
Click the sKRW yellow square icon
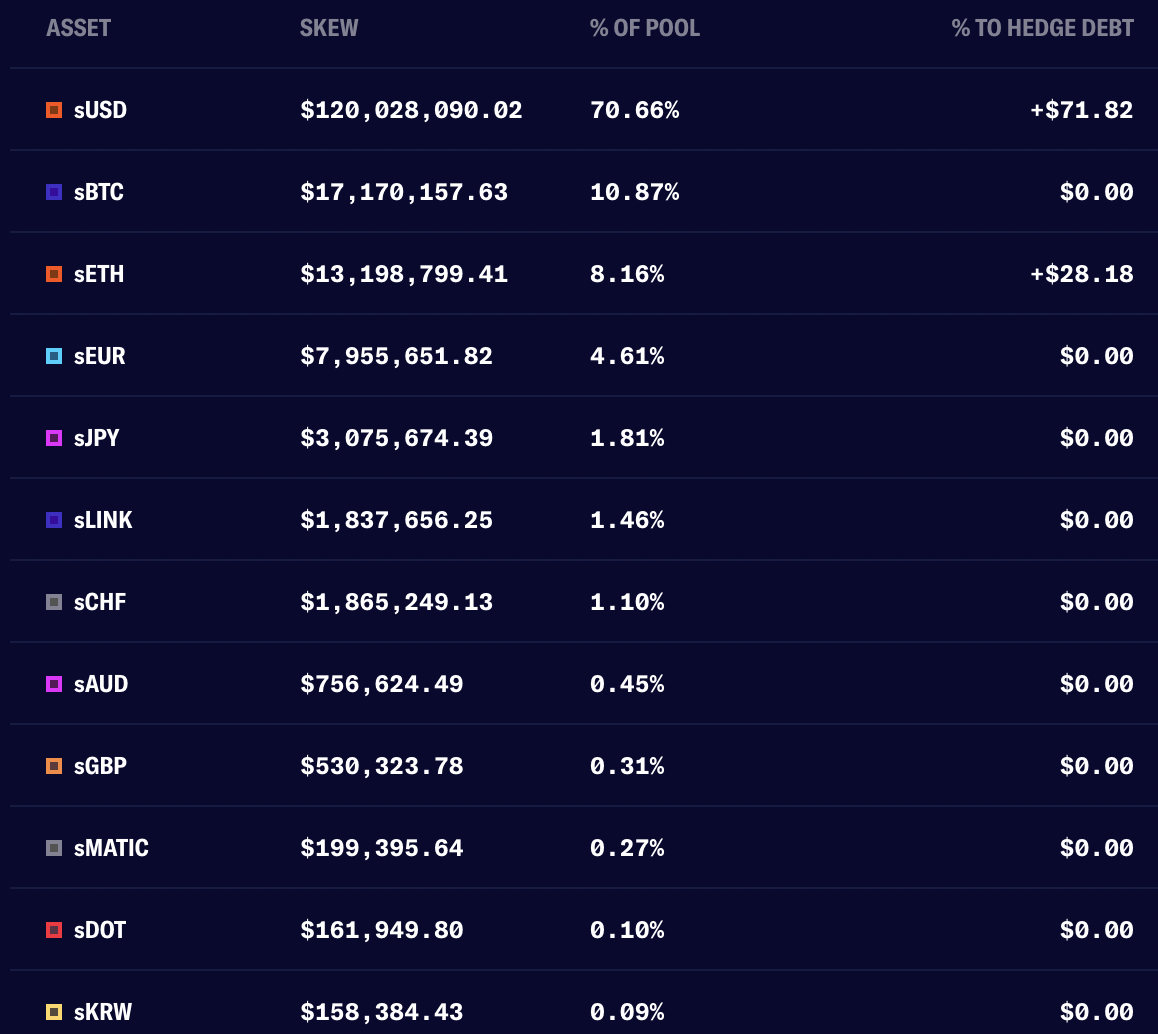54,1012
